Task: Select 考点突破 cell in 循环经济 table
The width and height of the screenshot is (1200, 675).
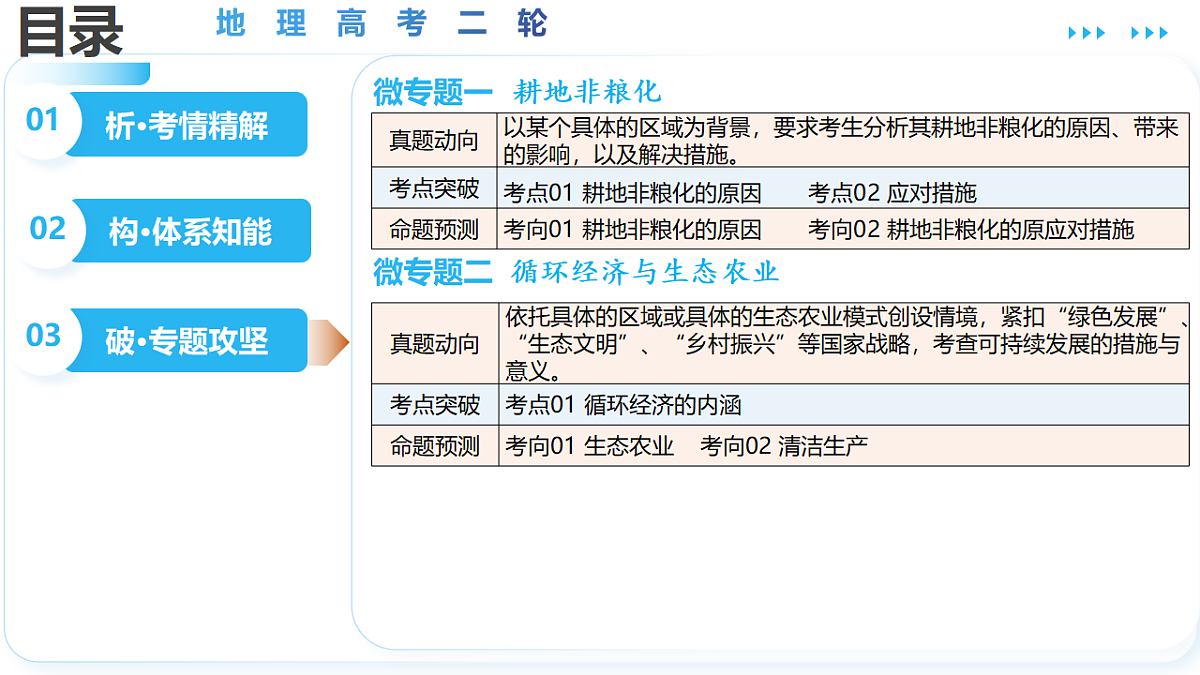Action: [435, 405]
